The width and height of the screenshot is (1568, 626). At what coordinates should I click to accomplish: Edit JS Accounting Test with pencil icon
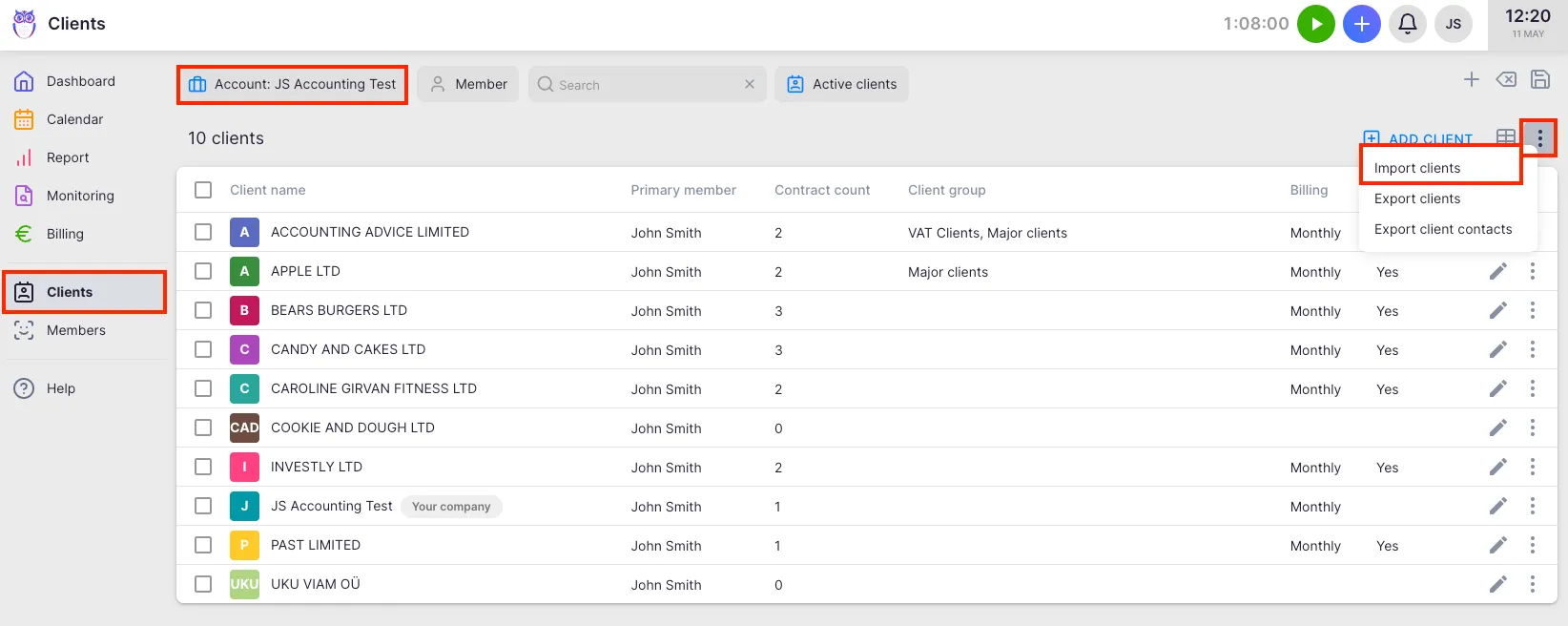pyautogui.click(x=1498, y=506)
